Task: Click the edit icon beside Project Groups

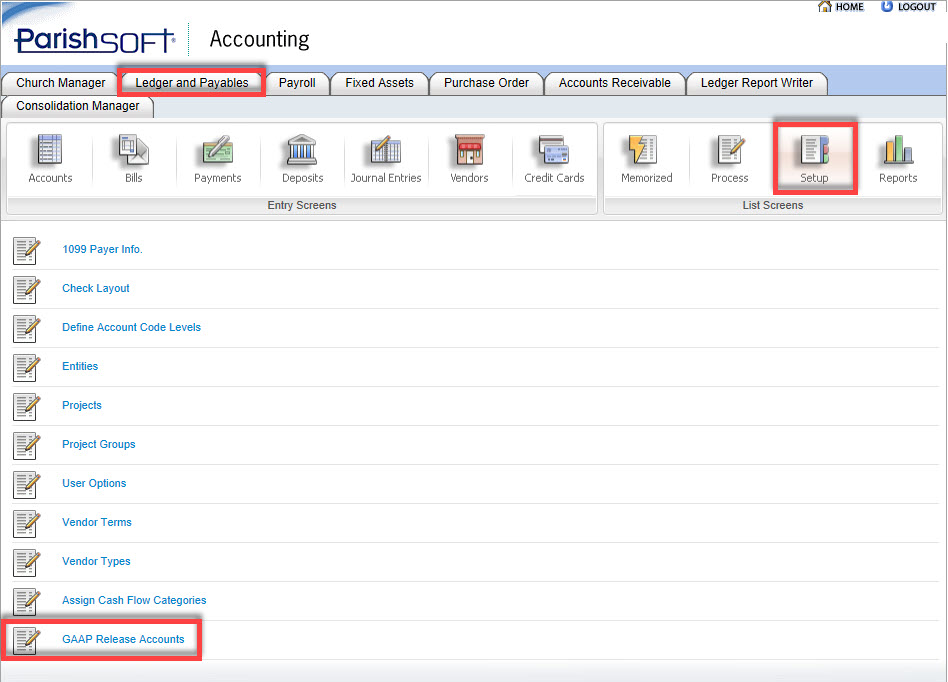Action: click(x=27, y=446)
